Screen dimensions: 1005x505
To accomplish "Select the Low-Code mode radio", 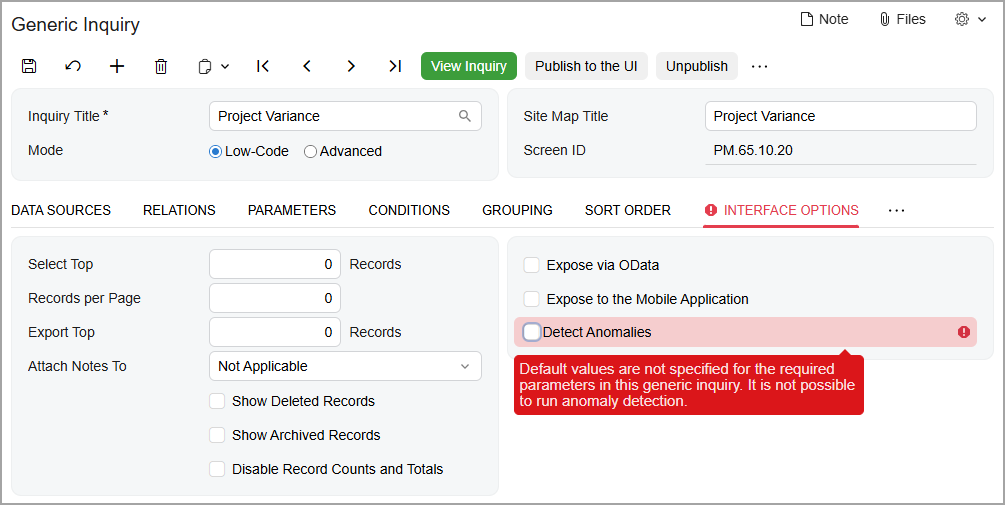I will coord(215,152).
